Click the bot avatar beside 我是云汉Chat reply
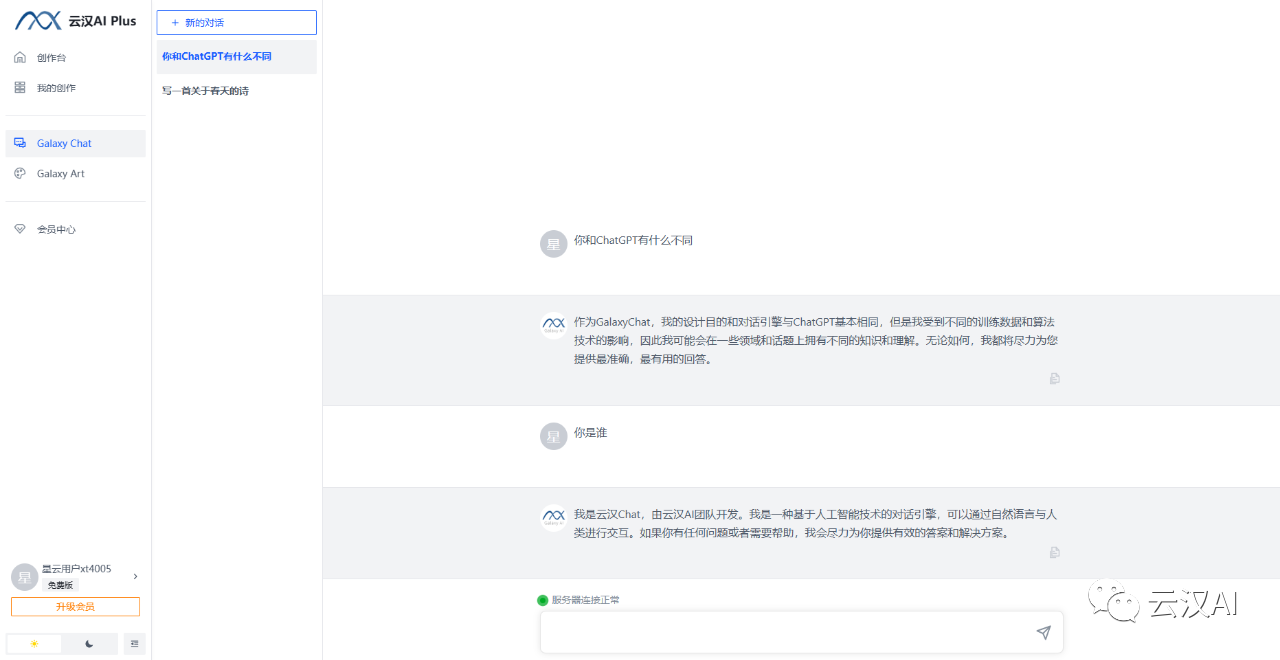Viewport: 1280px width, 660px height. click(553, 518)
